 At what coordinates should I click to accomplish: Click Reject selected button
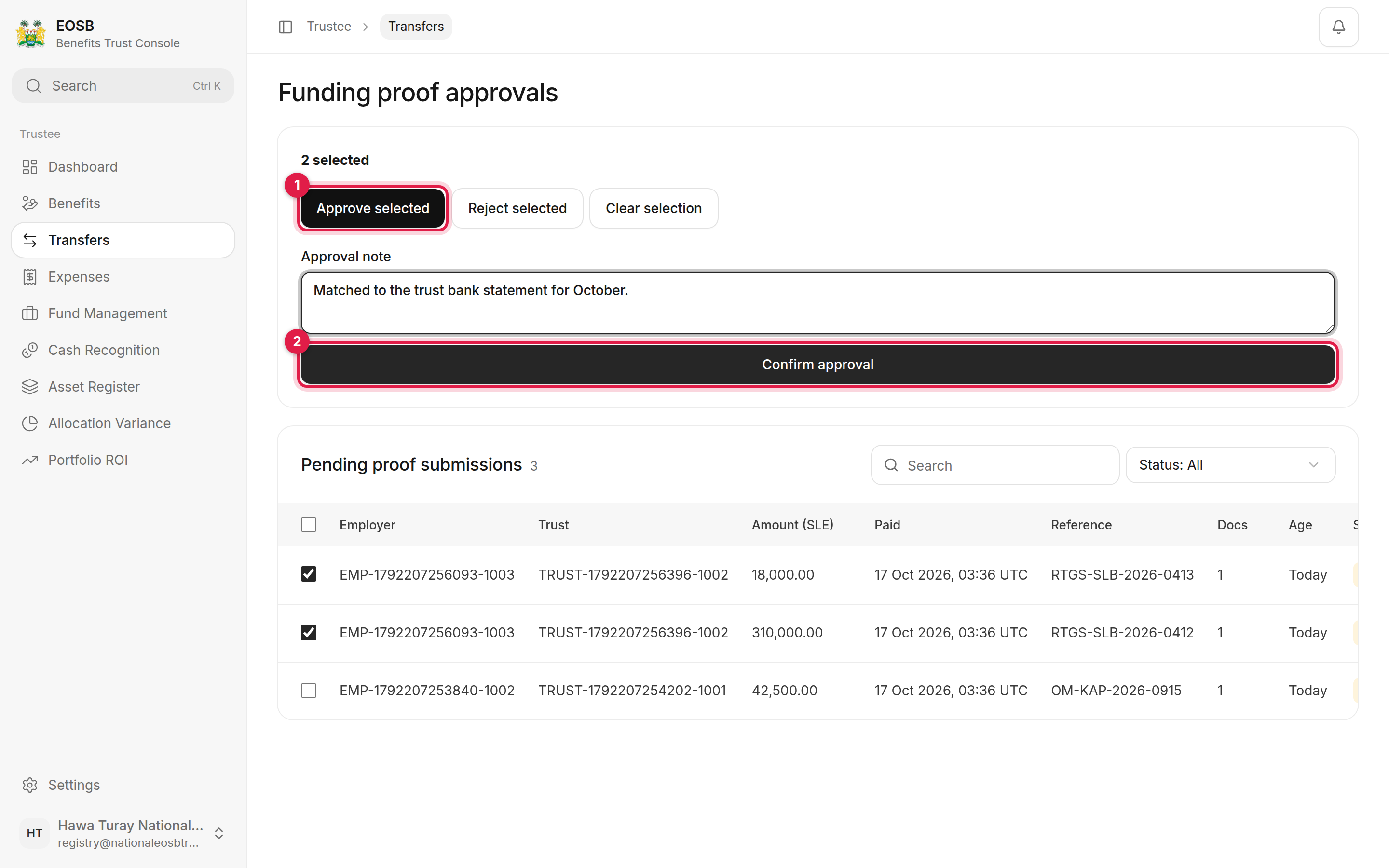pyautogui.click(x=517, y=208)
